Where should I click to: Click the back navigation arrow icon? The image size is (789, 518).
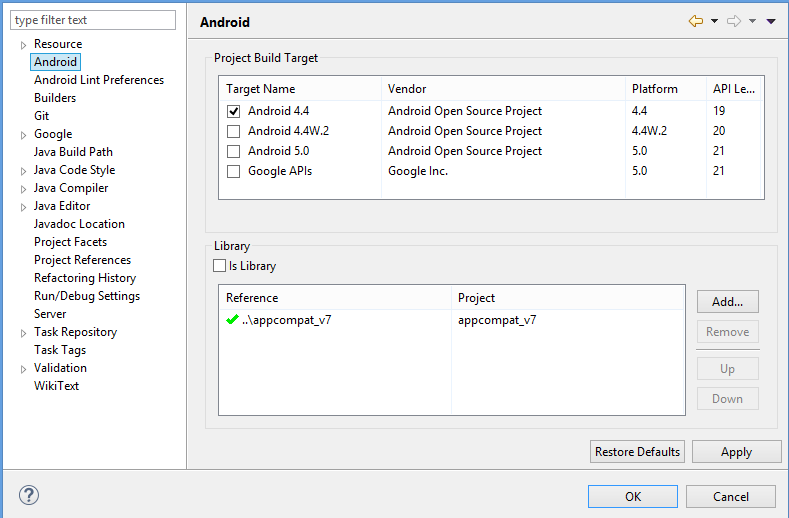696,21
